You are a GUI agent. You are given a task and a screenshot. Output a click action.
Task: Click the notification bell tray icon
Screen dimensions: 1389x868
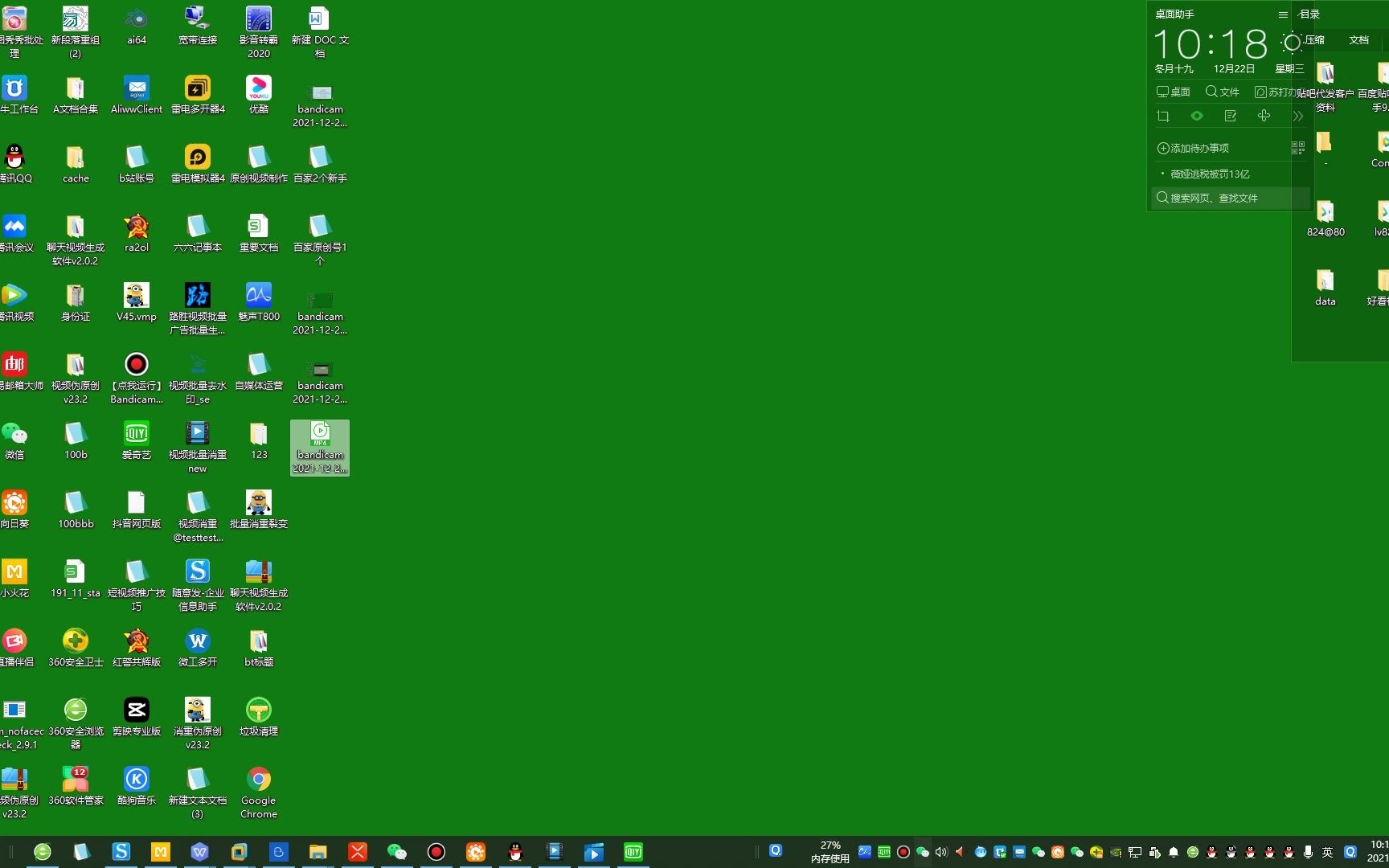coord(1173,852)
